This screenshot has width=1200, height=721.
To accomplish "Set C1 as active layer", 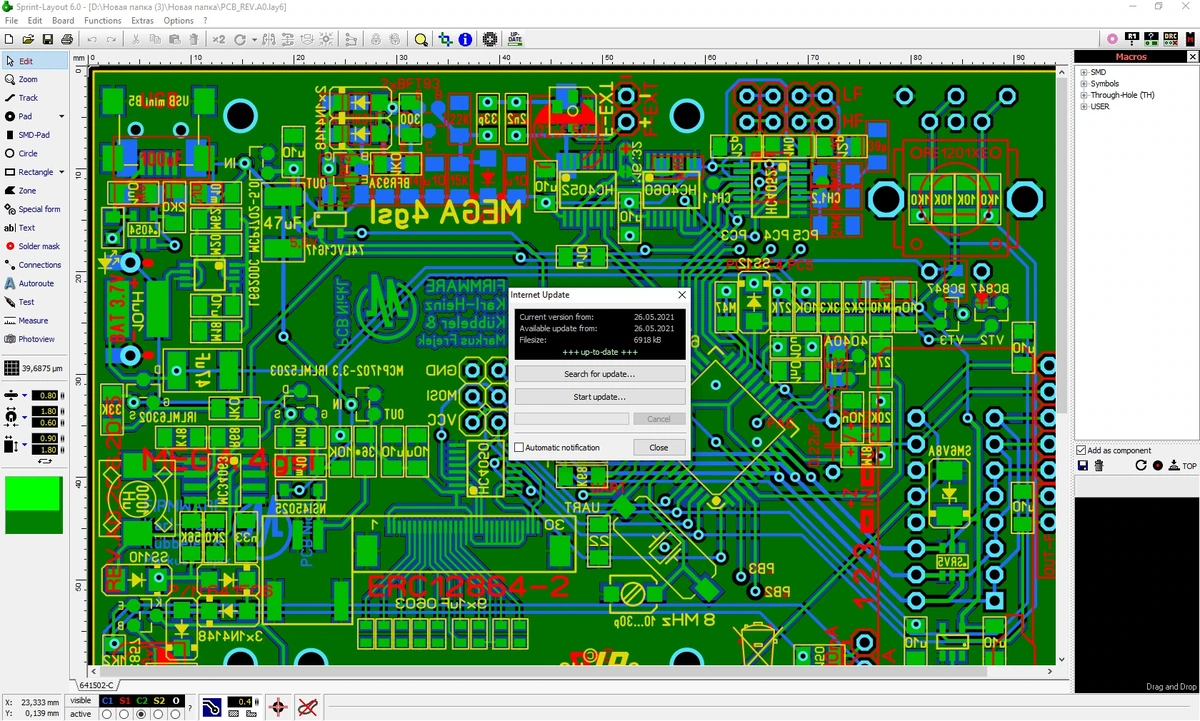I will (x=107, y=714).
